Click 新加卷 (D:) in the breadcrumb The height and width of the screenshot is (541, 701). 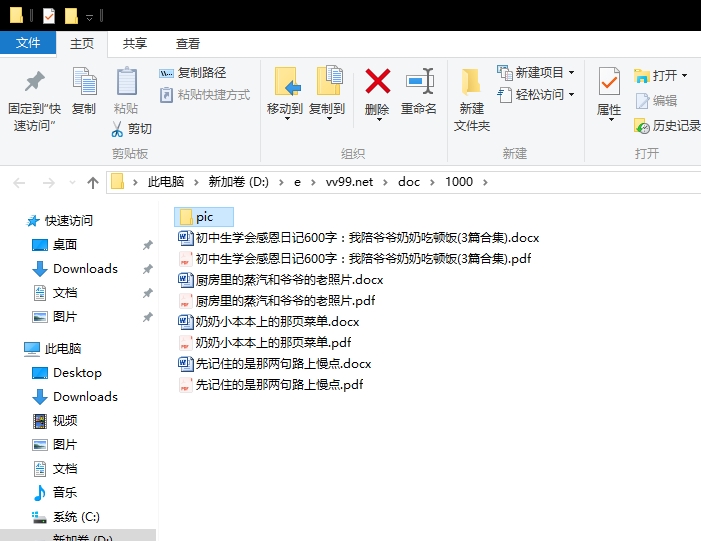238,182
